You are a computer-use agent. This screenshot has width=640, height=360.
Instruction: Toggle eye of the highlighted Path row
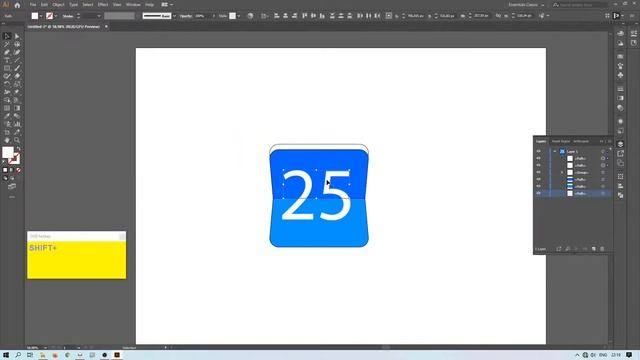[x=538, y=193]
